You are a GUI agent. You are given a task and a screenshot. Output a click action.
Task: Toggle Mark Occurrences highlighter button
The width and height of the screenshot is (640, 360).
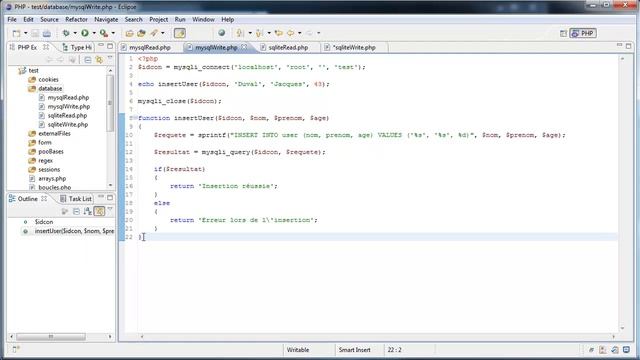coord(180,33)
